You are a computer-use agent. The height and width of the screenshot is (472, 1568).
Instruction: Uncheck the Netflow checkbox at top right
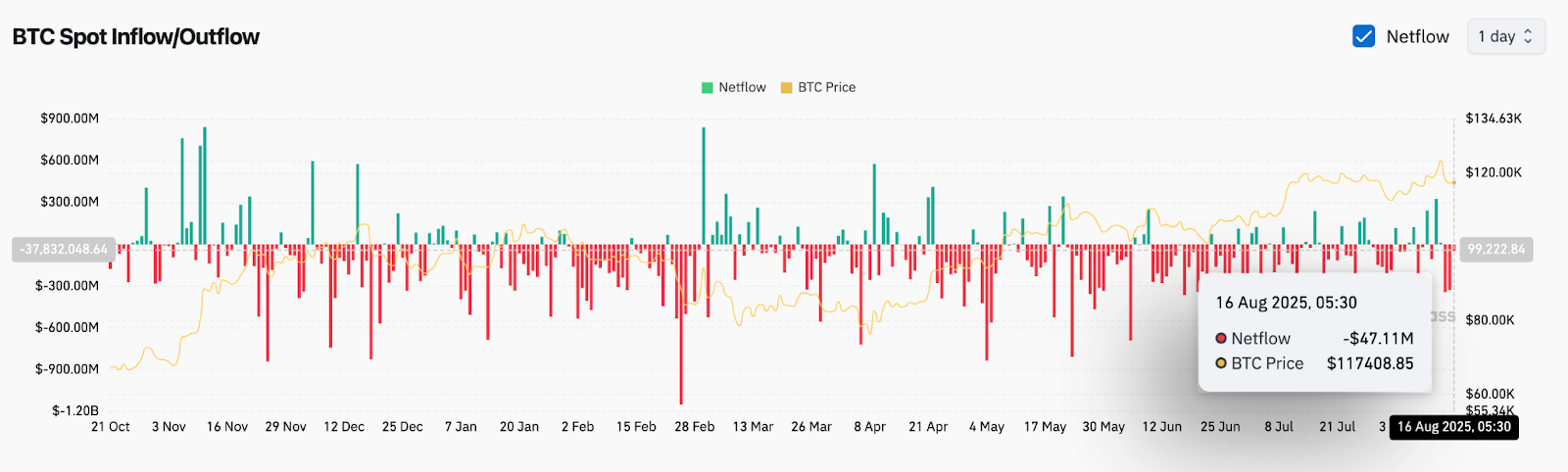pos(1363,36)
